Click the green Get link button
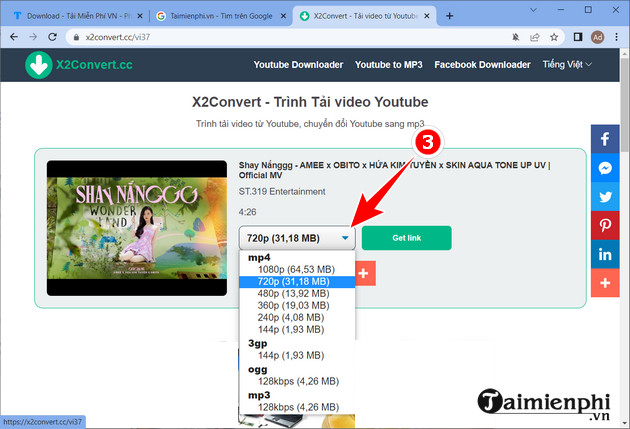This screenshot has height=429, width=630. [x=407, y=238]
